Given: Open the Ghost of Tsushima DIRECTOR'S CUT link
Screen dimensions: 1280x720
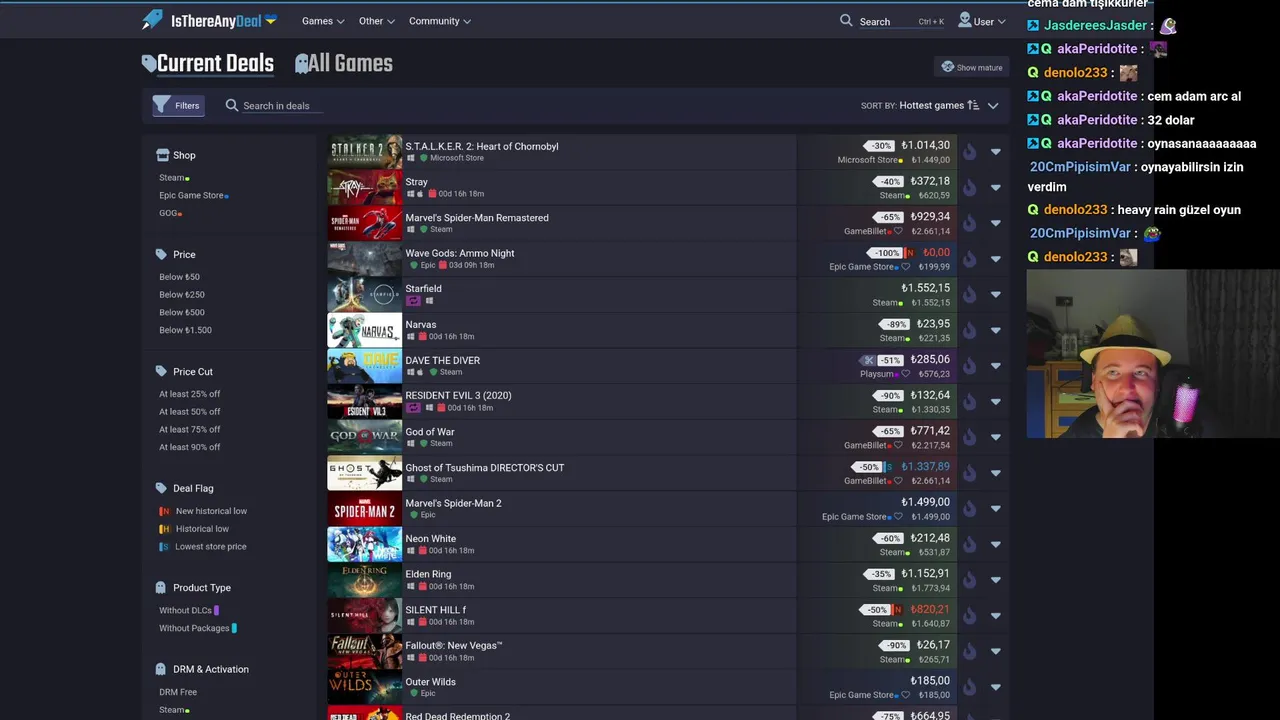Looking at the screenshot, I should pyautogui.click(x=485, y=468).
